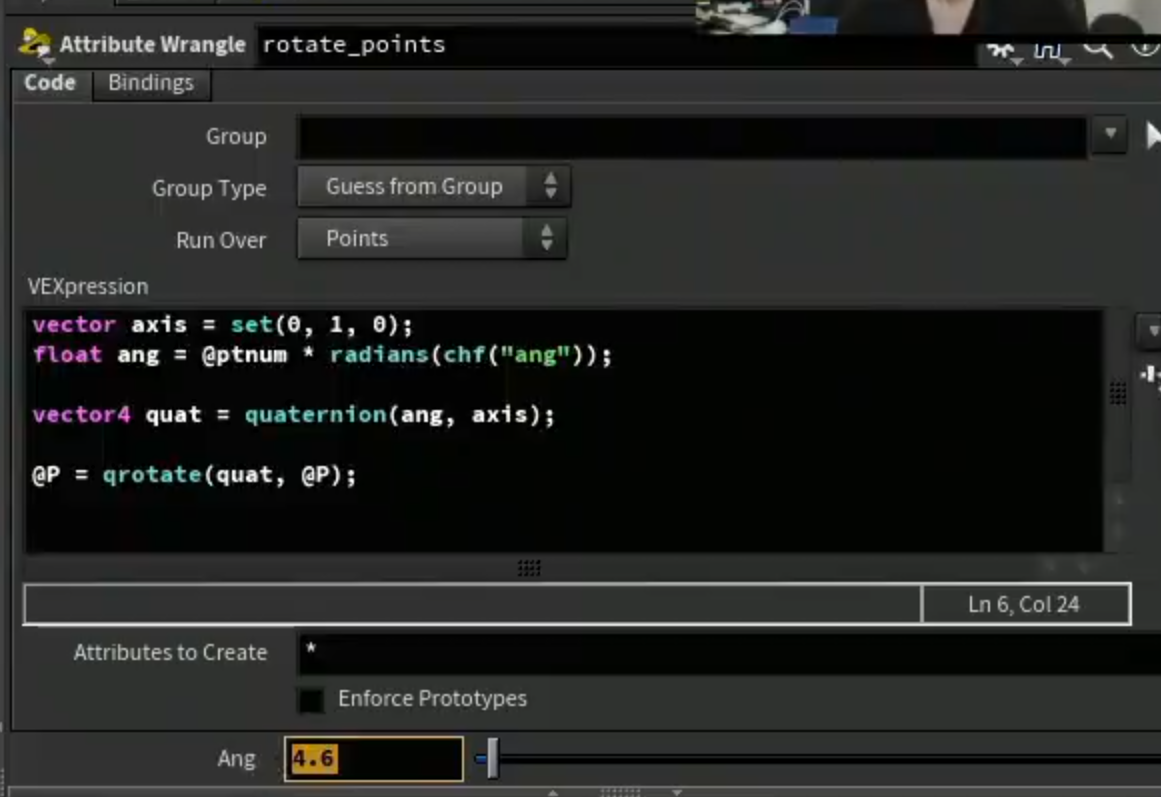
Task: Expand the VEXpression presets dropdown arrow
Action: pyautogui.click(x=1149, y=330)
